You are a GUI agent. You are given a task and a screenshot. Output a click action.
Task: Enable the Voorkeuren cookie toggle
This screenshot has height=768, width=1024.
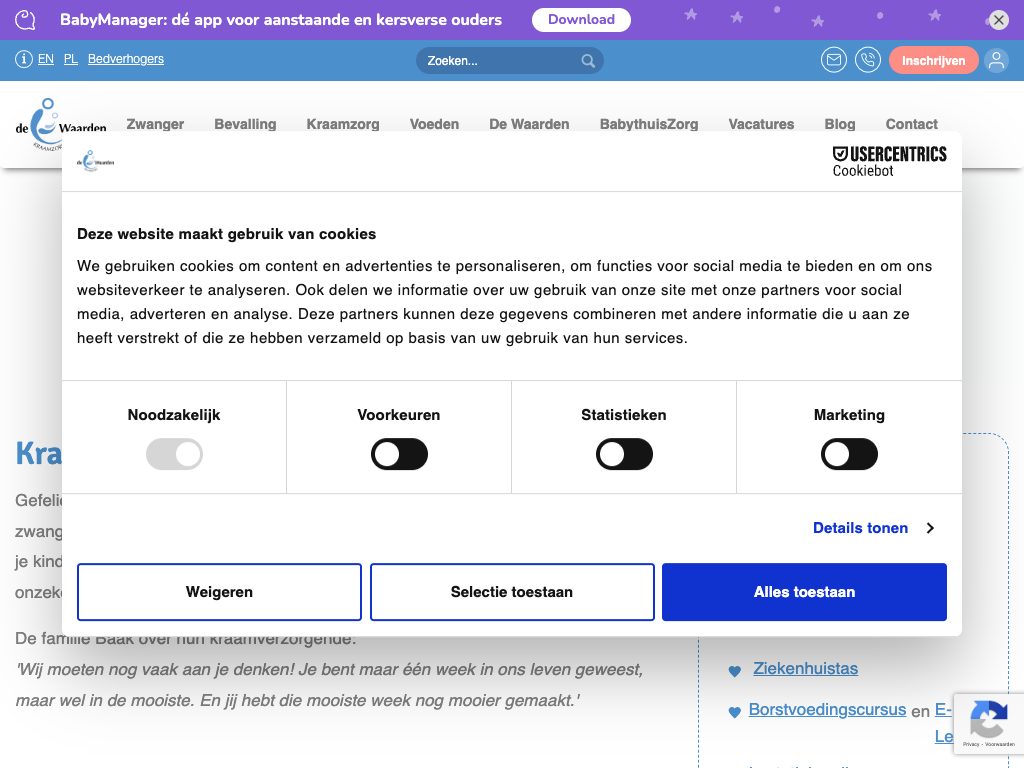point(399,455)
